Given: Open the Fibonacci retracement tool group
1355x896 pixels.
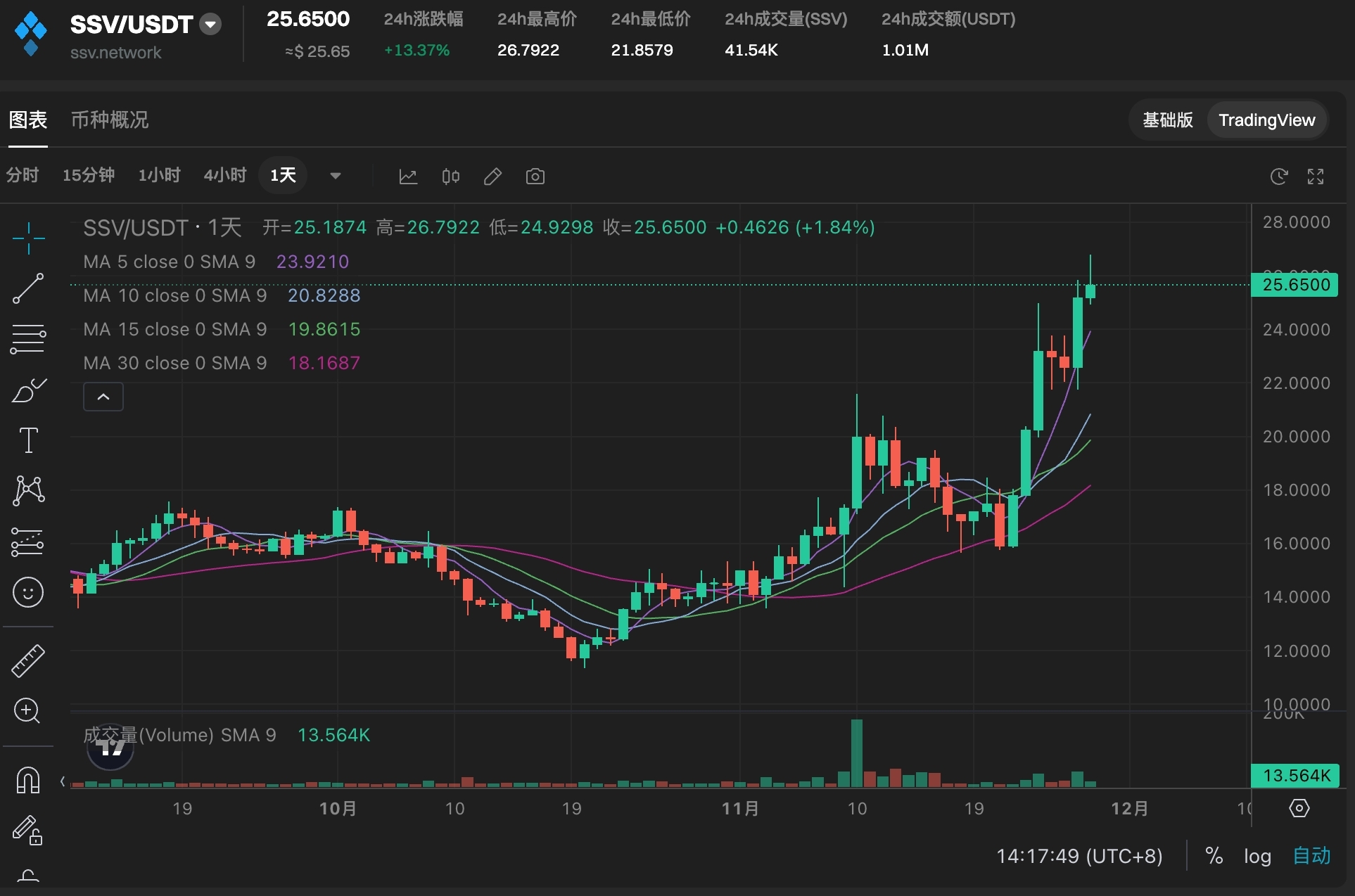Looking at the screenshot, I should click(x=28, y=339).
